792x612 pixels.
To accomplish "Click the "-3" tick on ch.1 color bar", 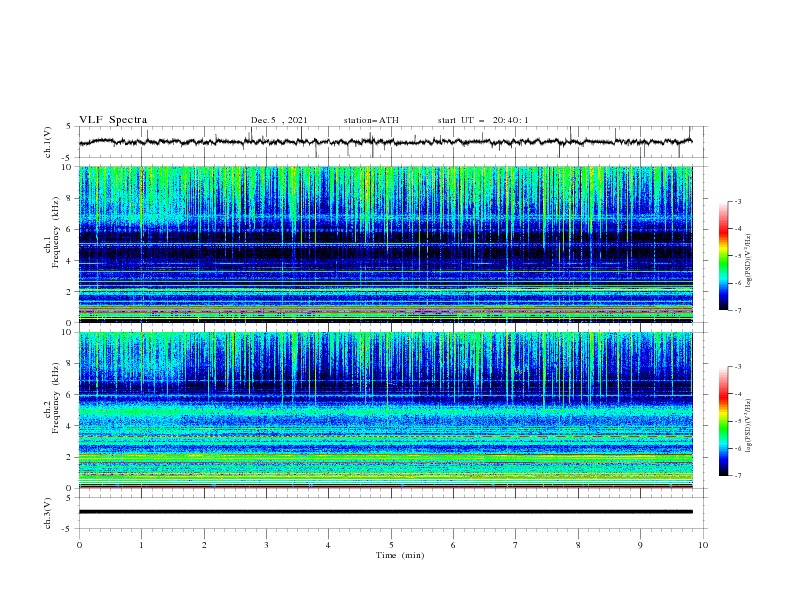I will [x=738, y=201].
